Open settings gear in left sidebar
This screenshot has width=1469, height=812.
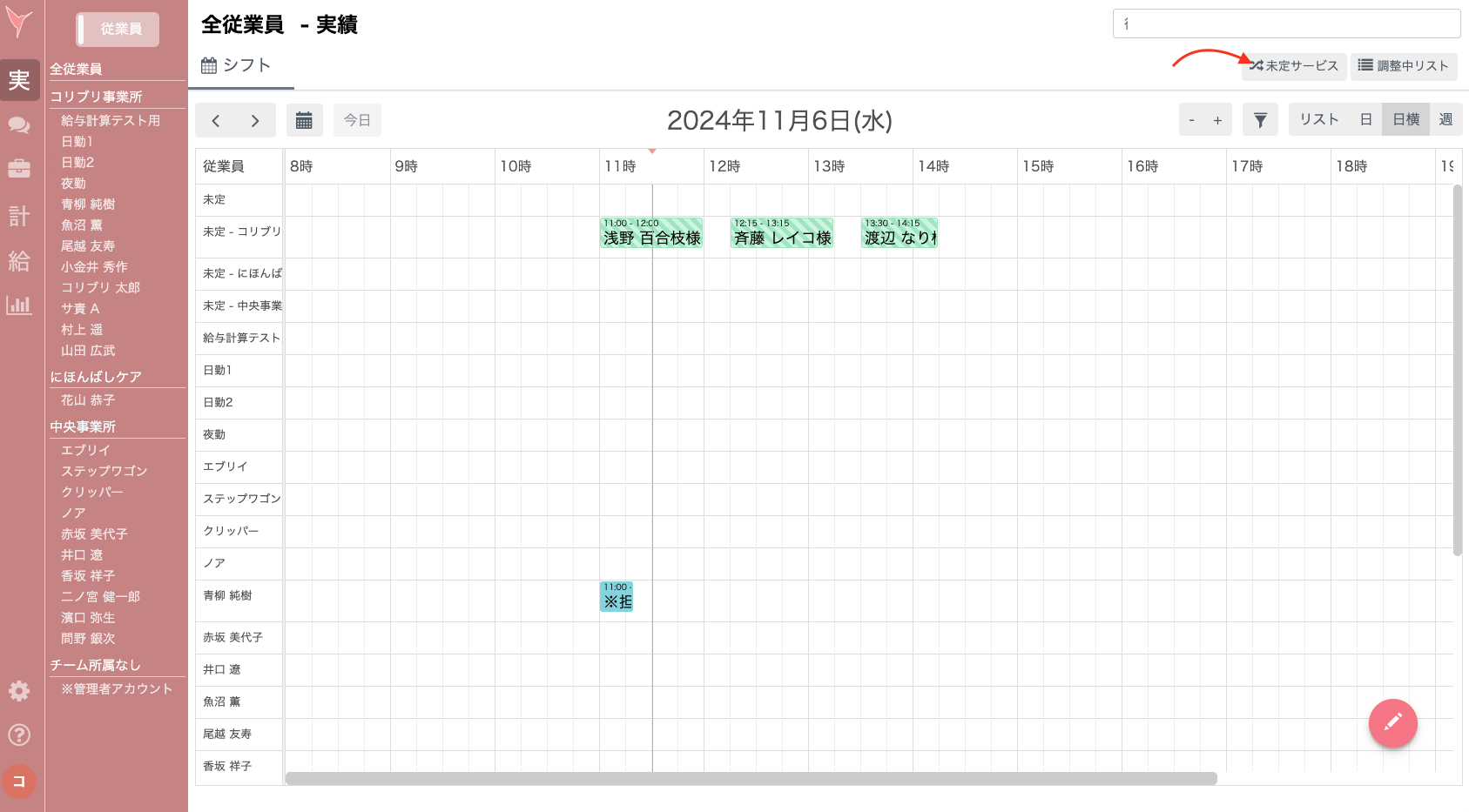19,691
